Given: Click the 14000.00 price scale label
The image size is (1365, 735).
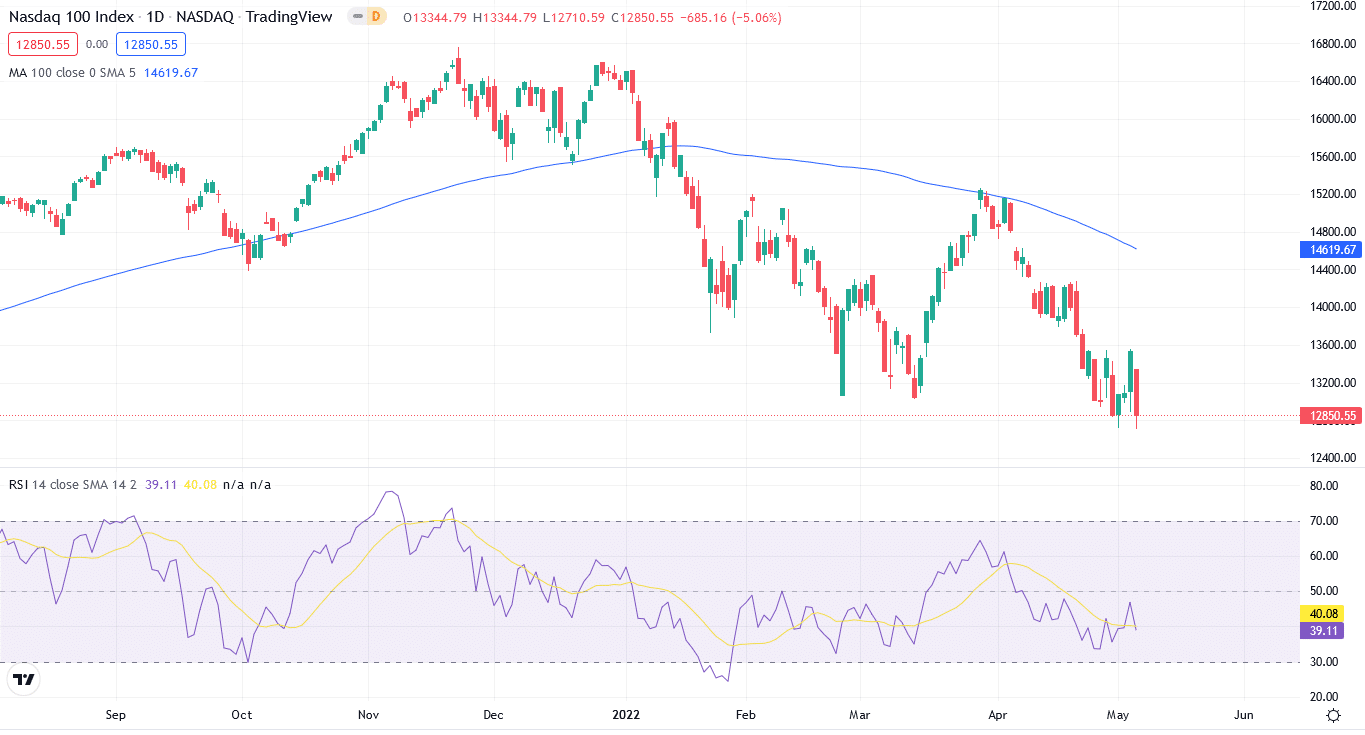Looking at the screenshot, I should pos(1332,307).
